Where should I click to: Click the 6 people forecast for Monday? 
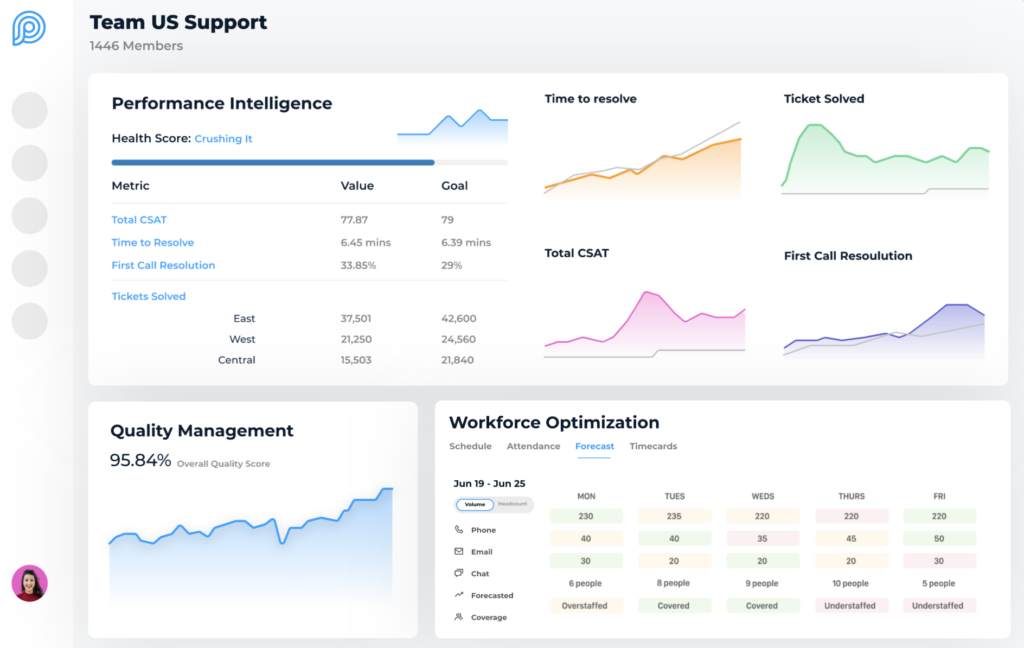585,583
